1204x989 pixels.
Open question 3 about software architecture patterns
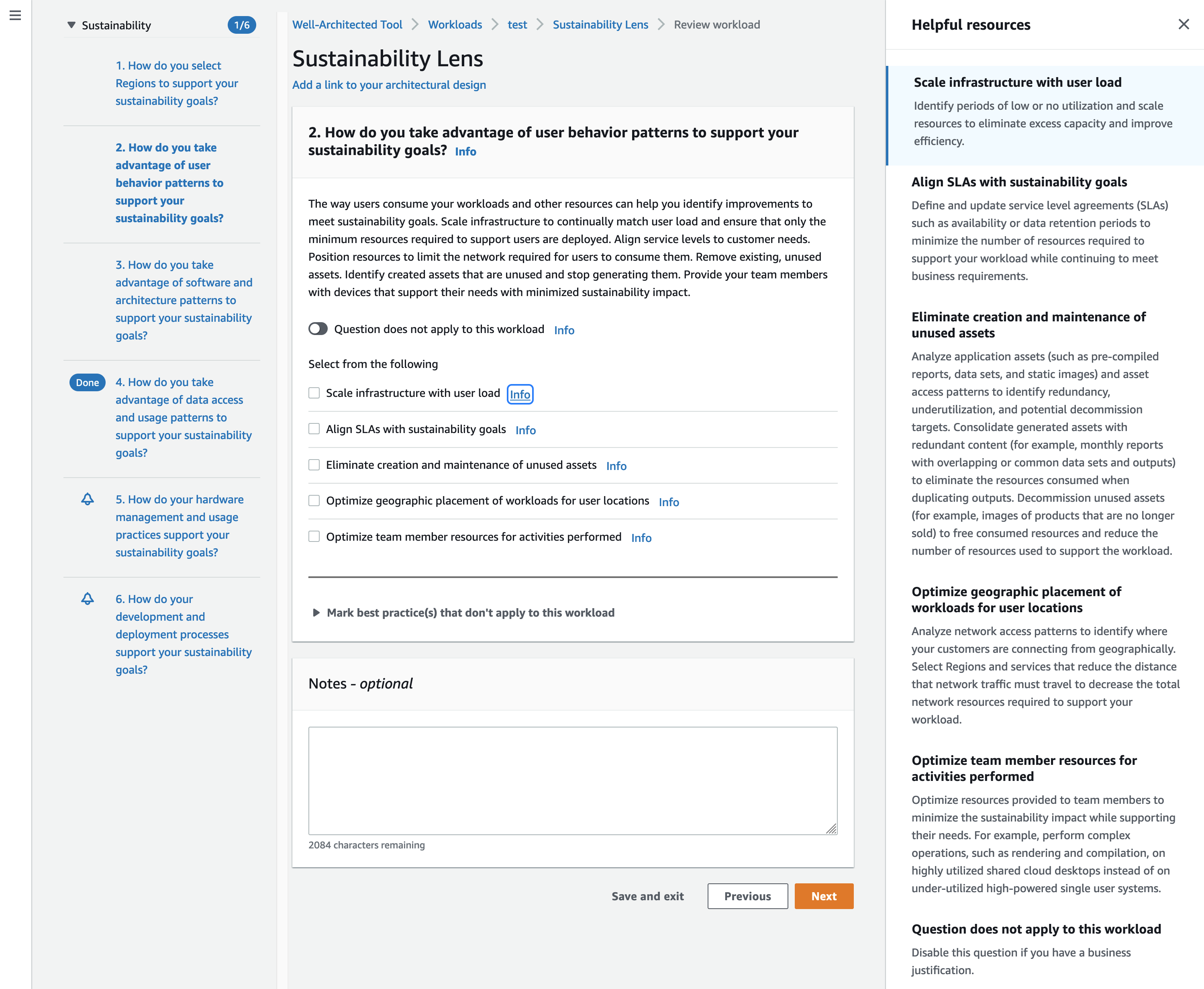pos(184,300)
